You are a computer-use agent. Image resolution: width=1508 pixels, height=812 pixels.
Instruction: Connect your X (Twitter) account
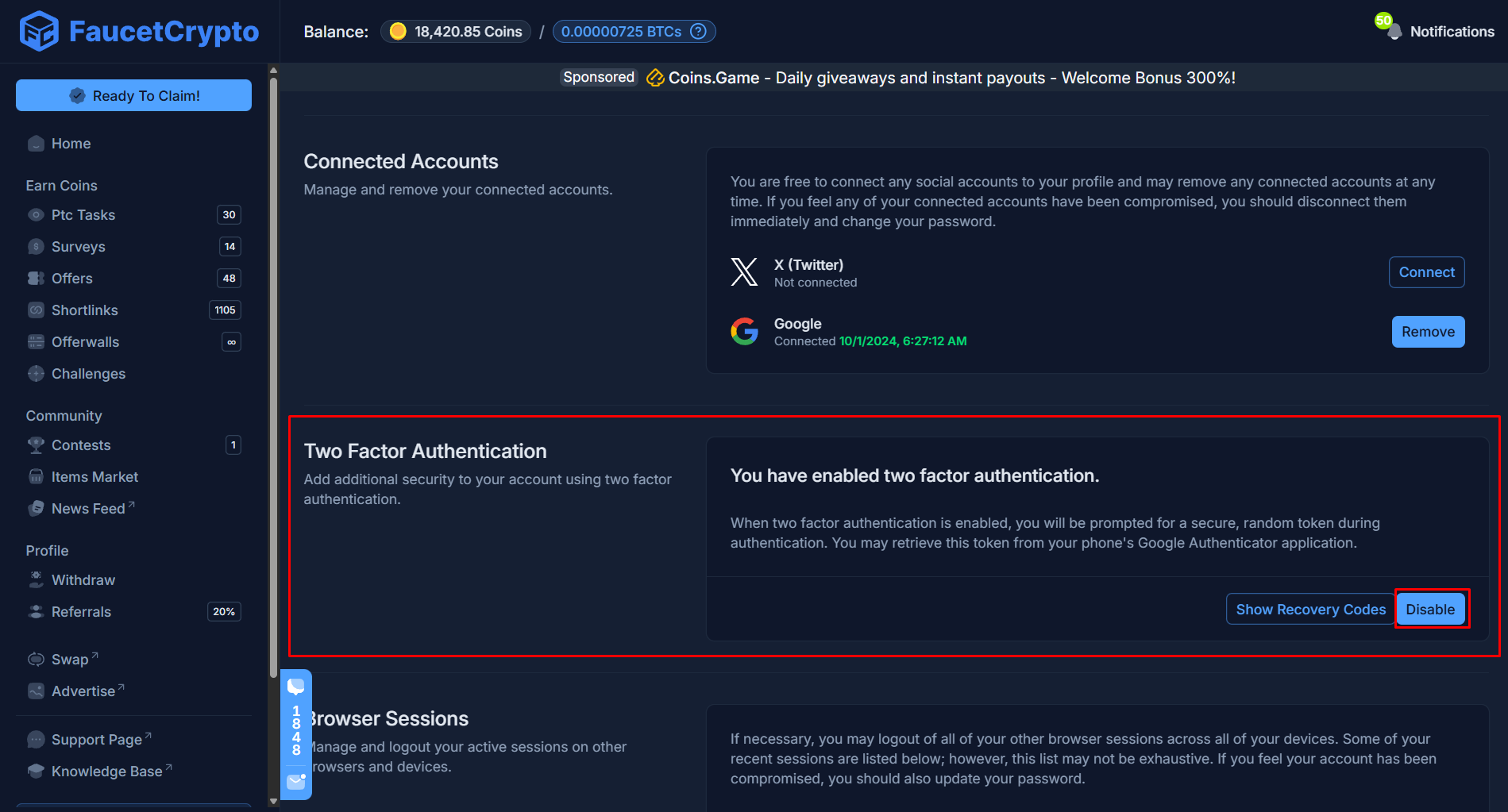pyautogui.click(x=1426, y=271)
